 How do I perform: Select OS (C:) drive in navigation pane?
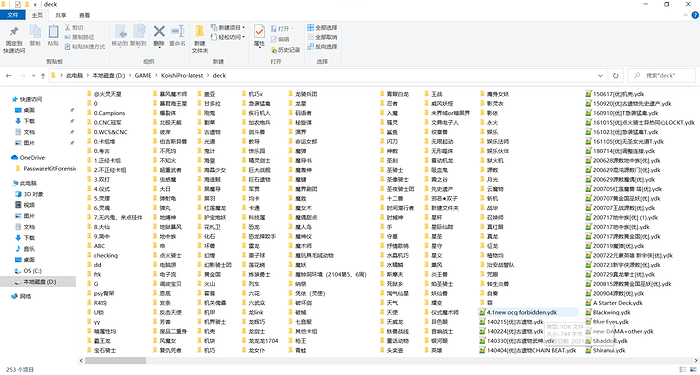coord(28,271)
